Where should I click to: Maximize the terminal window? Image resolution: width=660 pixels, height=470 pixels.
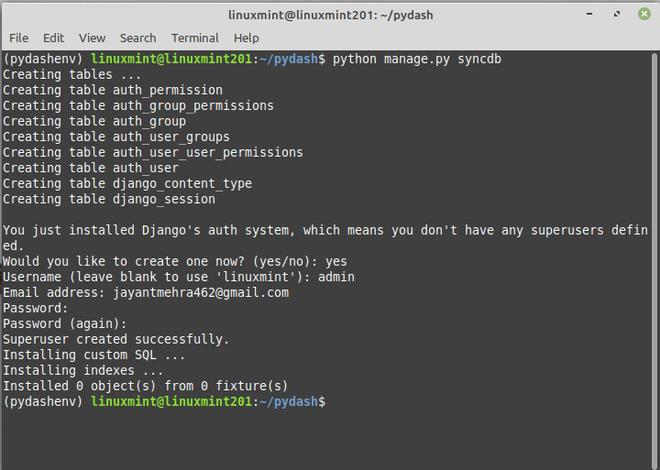(617, 14)
